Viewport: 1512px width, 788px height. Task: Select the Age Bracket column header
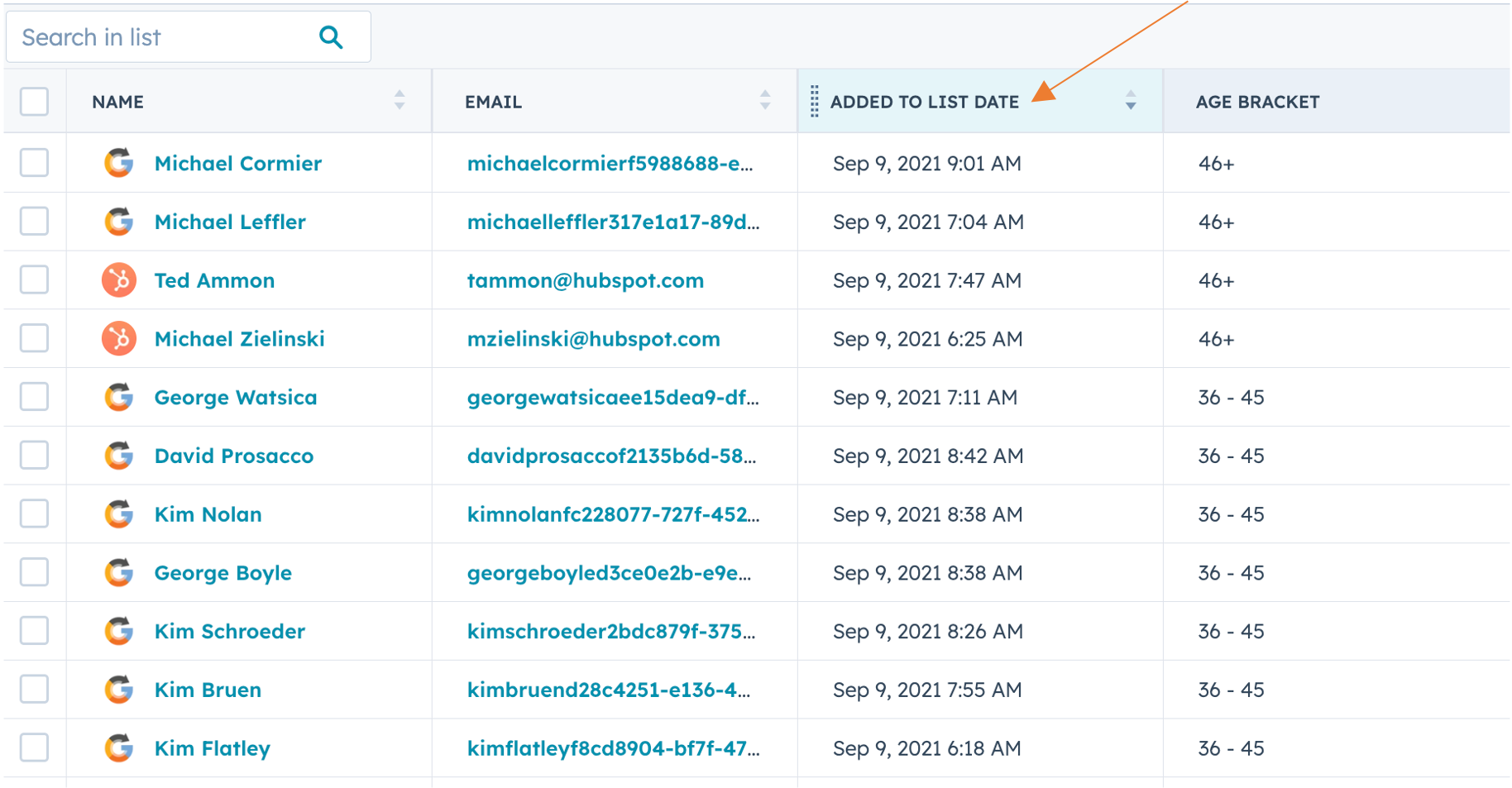(x=1257, y=101)
